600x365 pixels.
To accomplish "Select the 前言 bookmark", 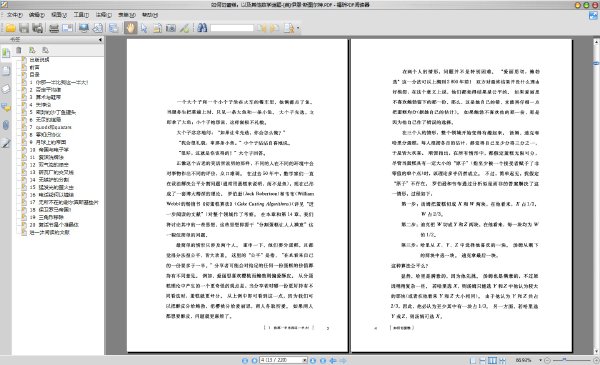I will 34,67.
